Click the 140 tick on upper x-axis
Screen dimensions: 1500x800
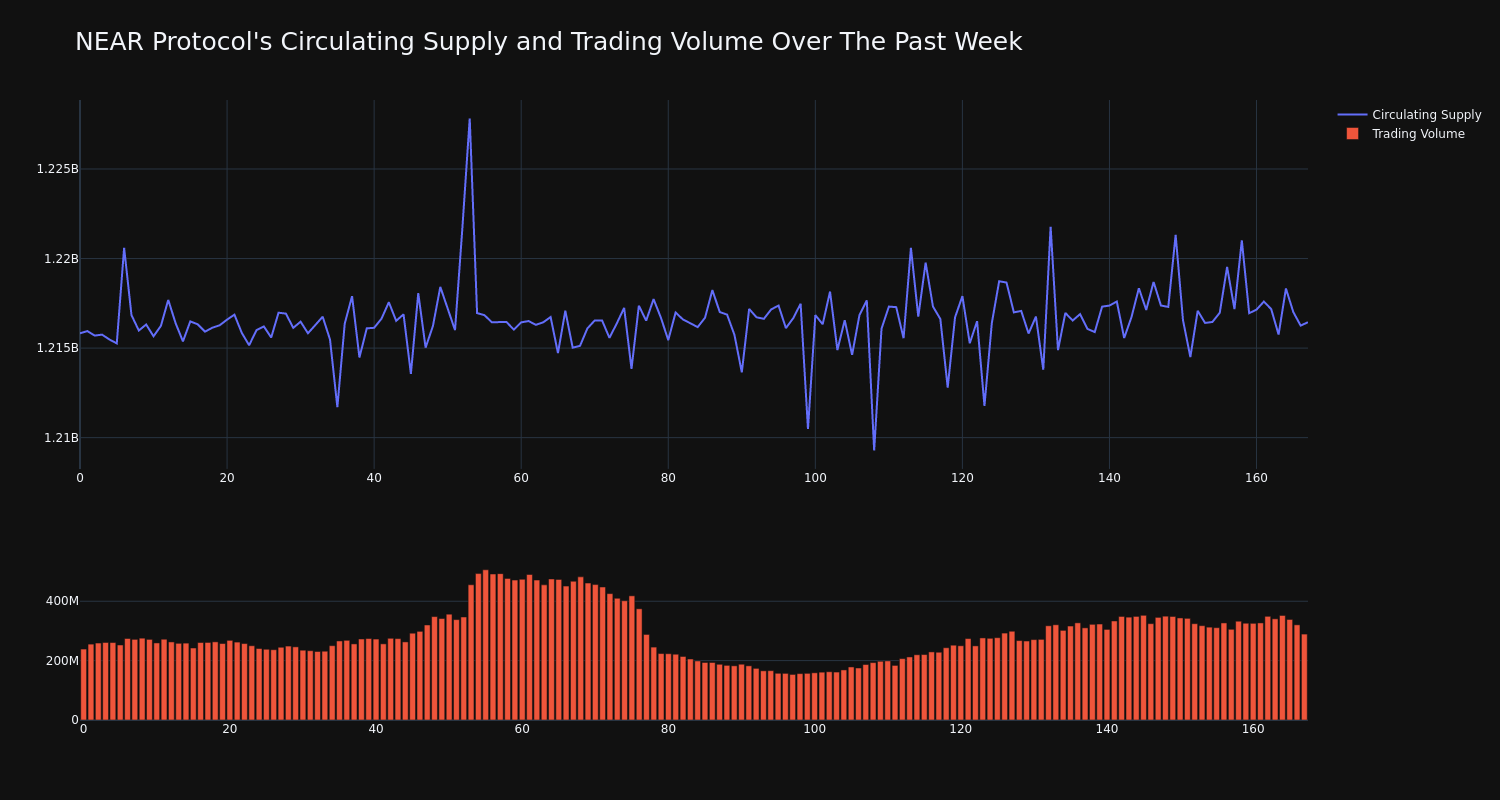coord(1109,478)
